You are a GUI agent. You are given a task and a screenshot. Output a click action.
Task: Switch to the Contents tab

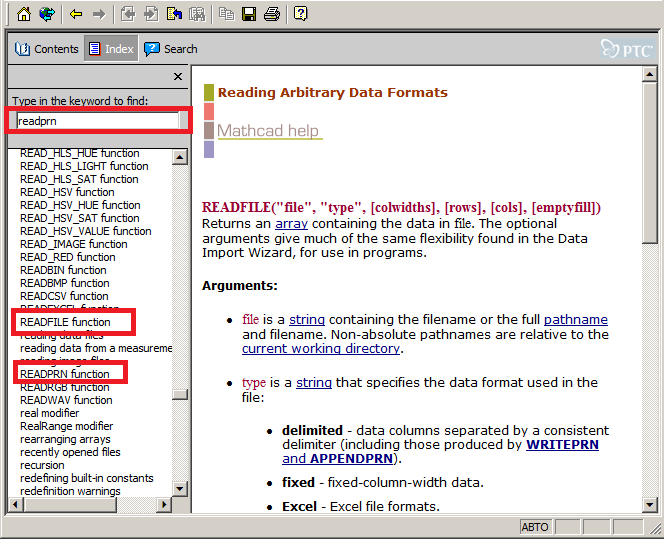(x=47, y=49)
